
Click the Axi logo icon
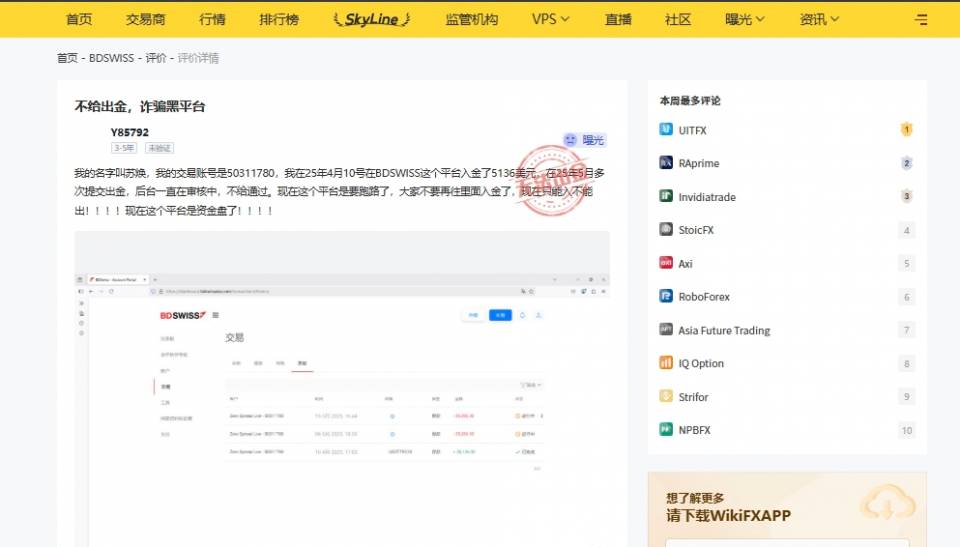click(666, 262)
